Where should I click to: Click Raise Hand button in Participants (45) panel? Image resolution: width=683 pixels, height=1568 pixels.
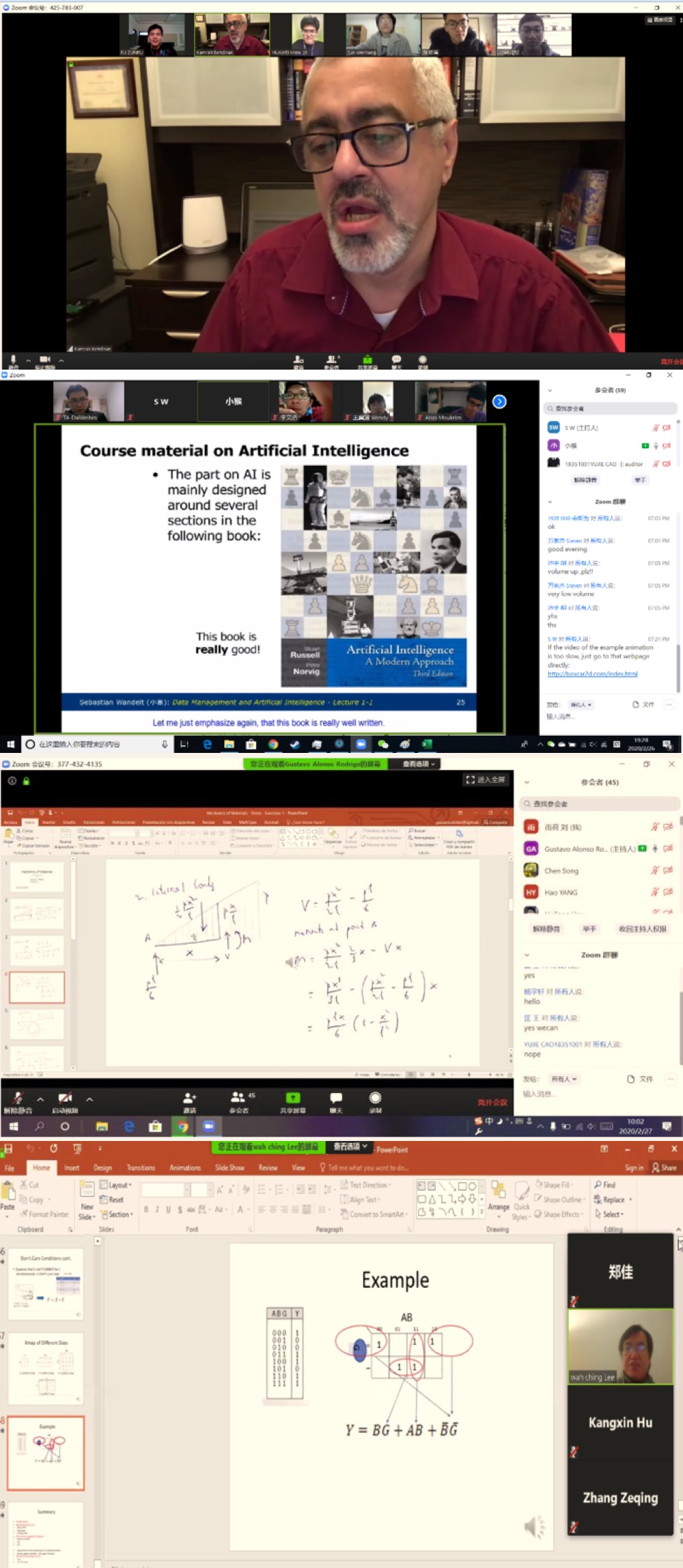tap(589, 929)
